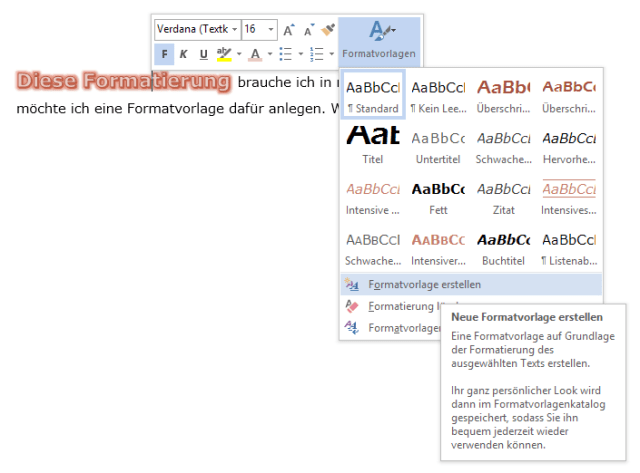Click the create style icon beside Formatvorlage erstellen
Screen dimensions: 640x473
[x=351, y=284]
